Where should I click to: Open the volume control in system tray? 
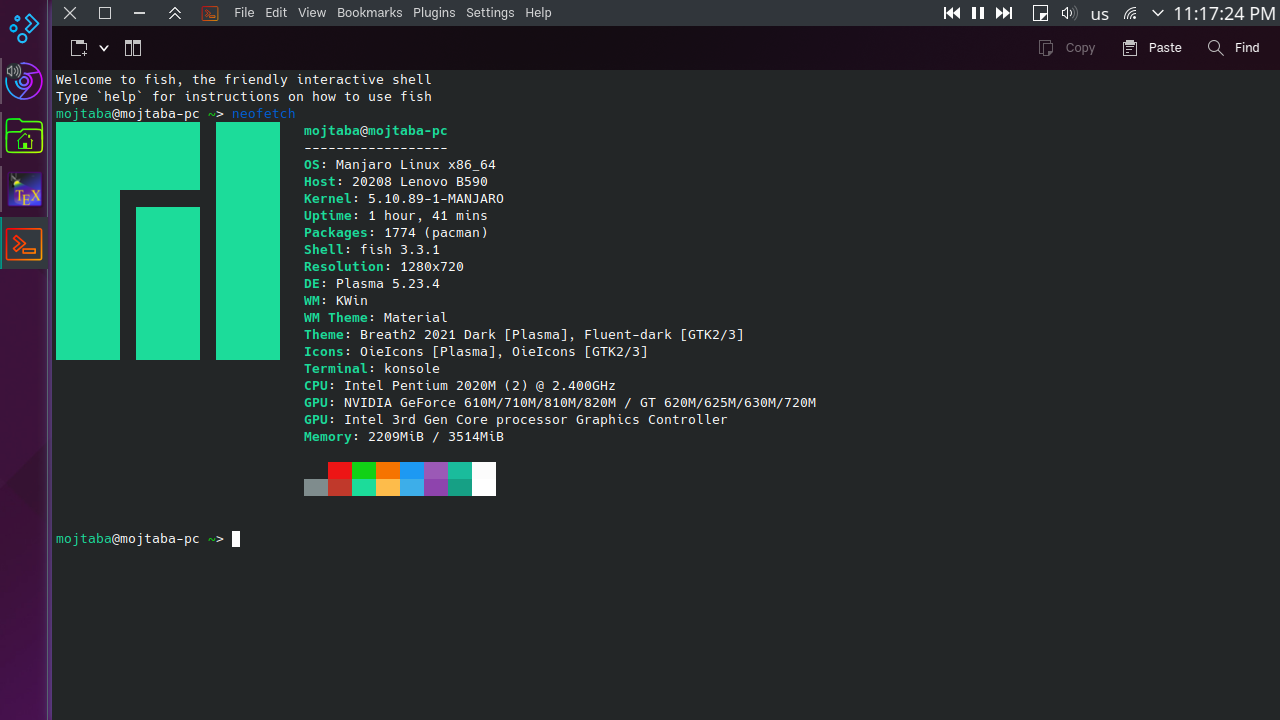point(1069,13)
